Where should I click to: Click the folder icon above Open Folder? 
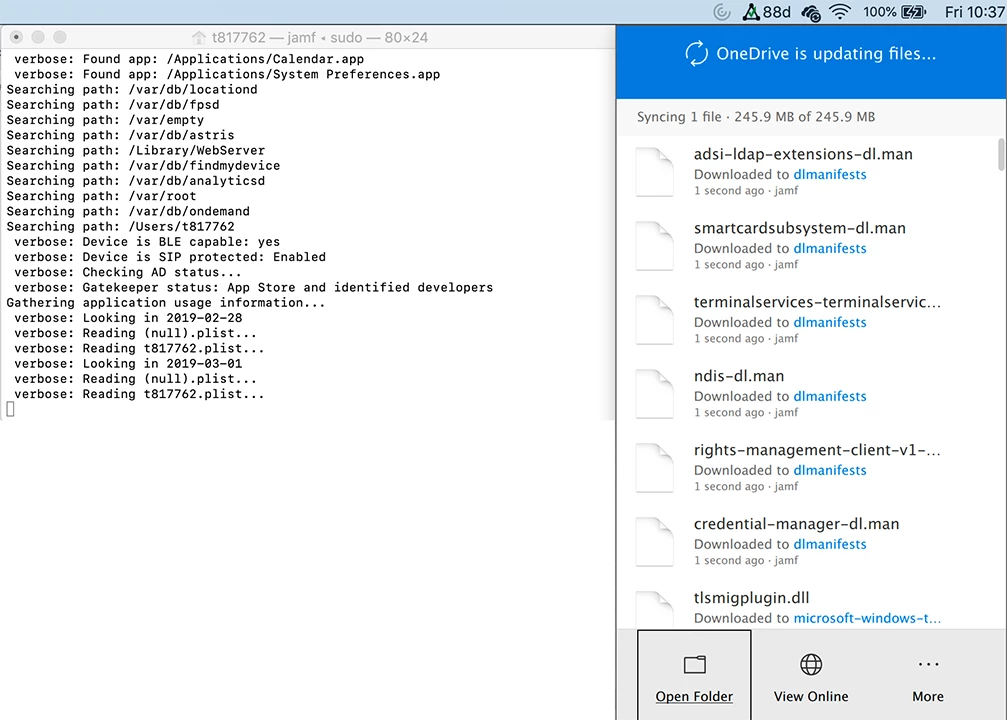click(x=694, y=664)
